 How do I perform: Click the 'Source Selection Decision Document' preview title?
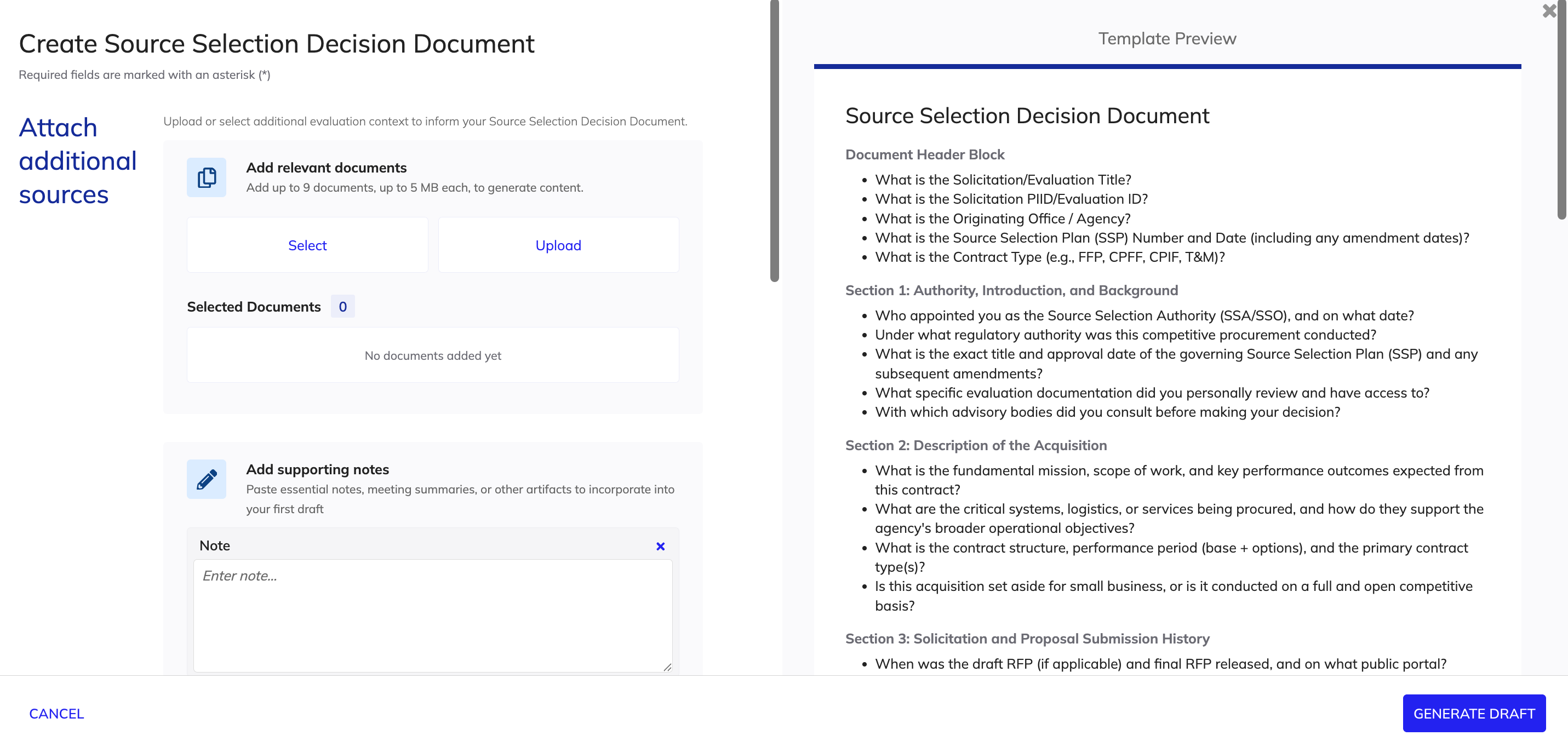coord(1027,116)
